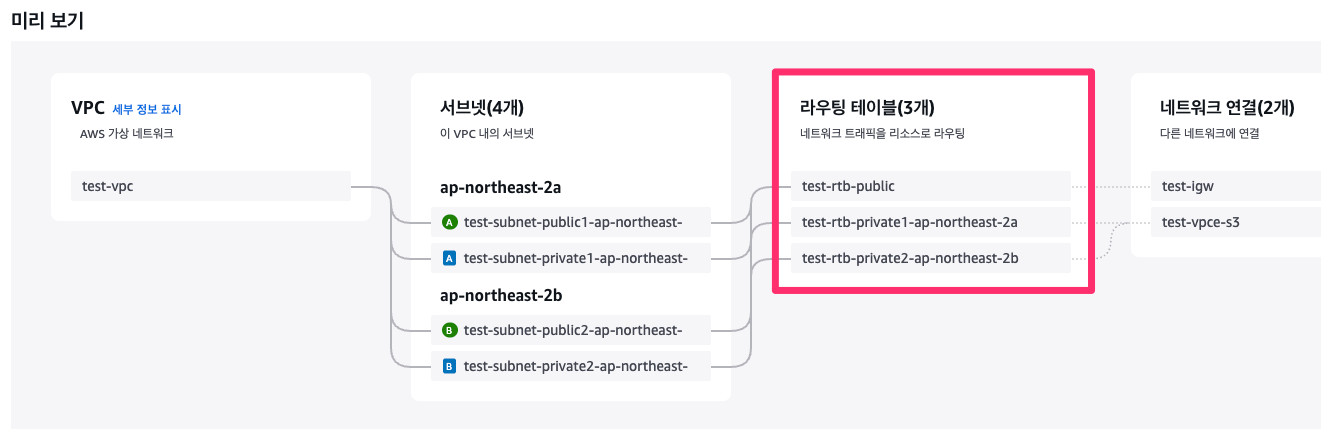Select the test-vpc resource box
1321x429 pixels.
(211, 186)
